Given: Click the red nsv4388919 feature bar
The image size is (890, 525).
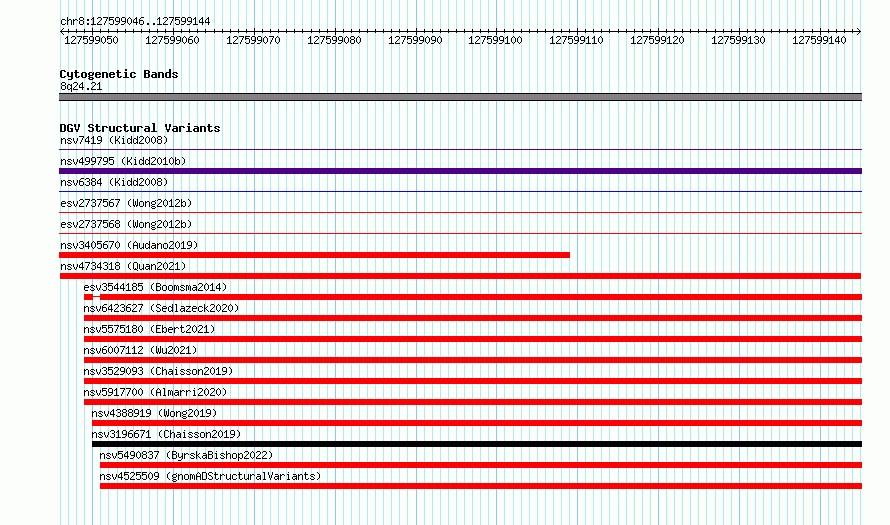Looking at the screenshot, I should click(x=477, y=423).
